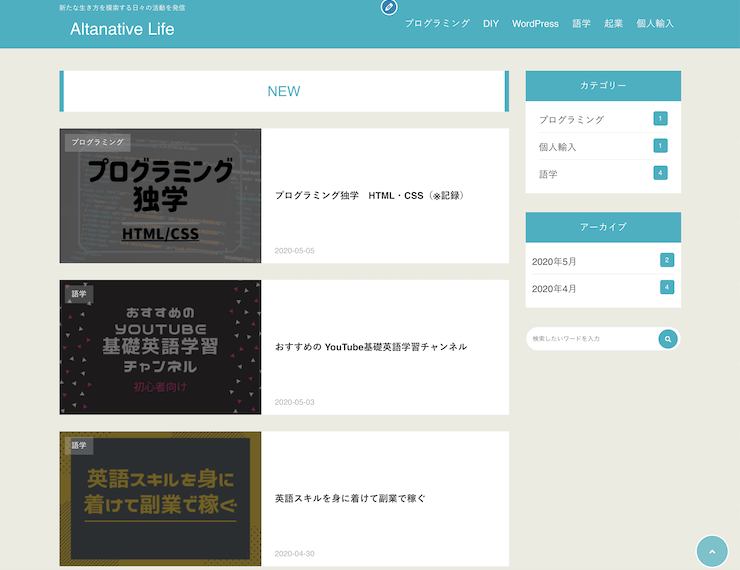
Task: Select WordPress in the top navigation
Action: pyautogui.click(x=535, y=23)
